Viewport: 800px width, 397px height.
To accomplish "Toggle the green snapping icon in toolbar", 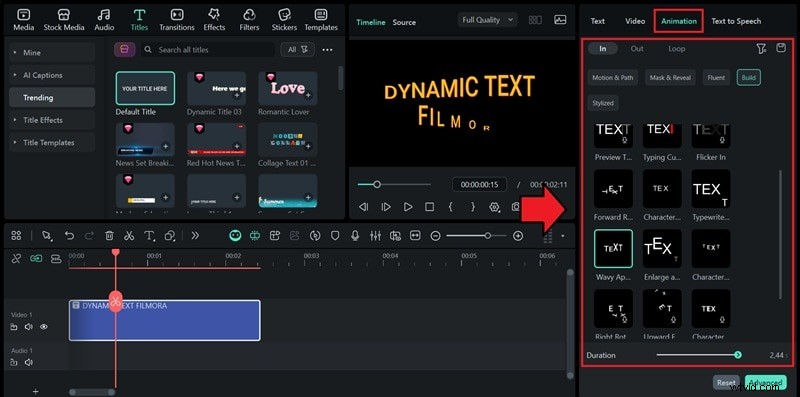I will [x=255, y=235].
